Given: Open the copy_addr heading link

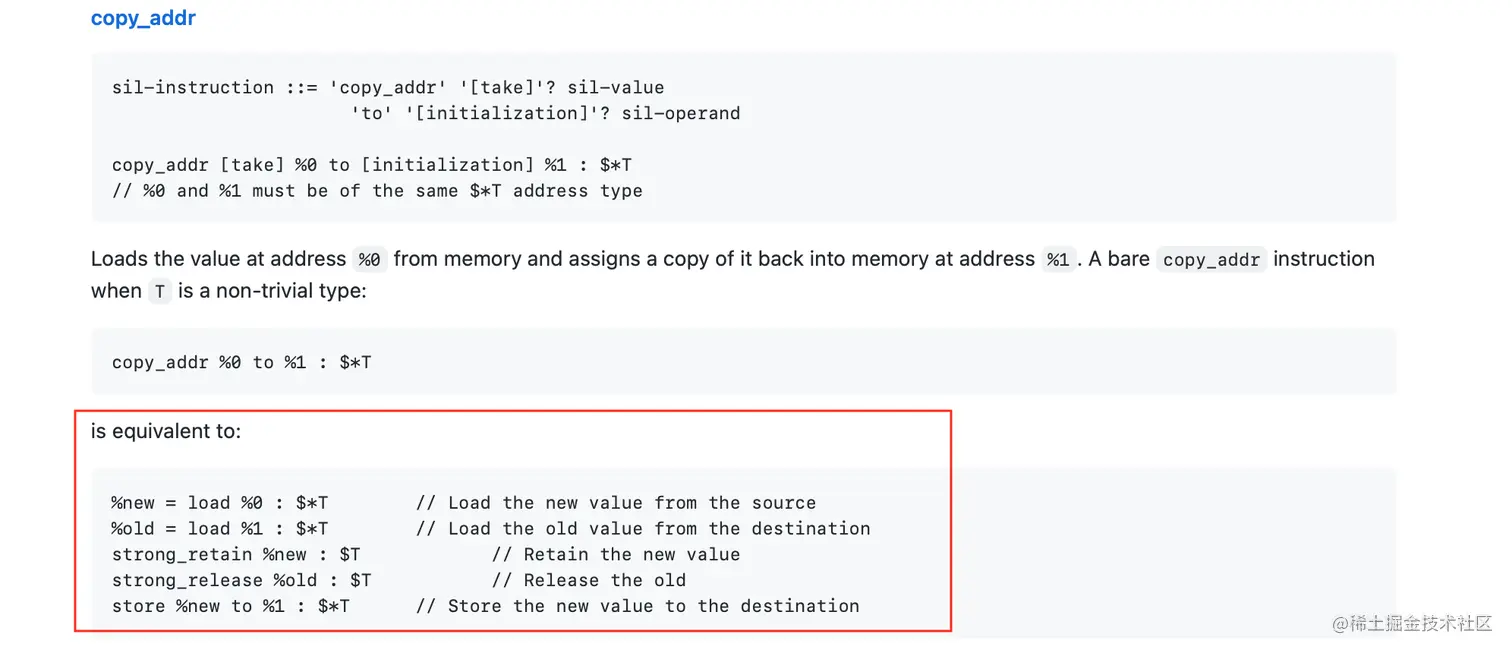Looking at the screenshot, I should [143, 18].
